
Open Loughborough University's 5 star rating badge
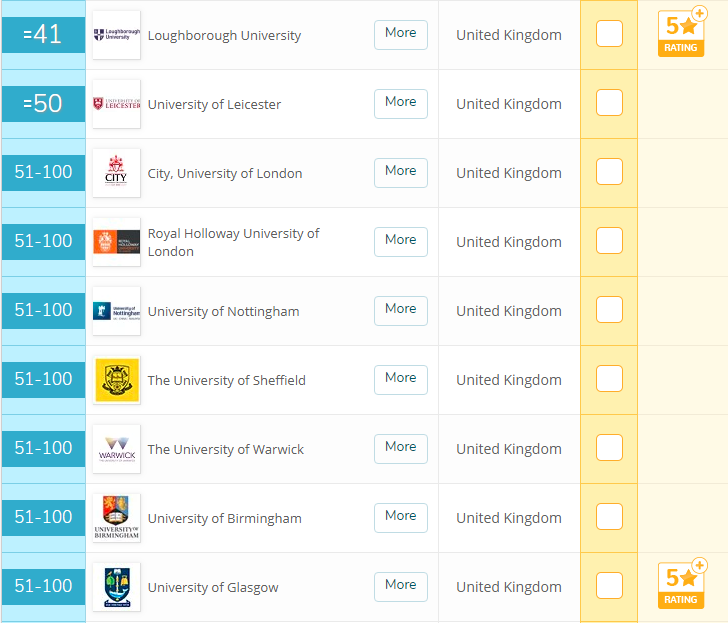[681, 34]
